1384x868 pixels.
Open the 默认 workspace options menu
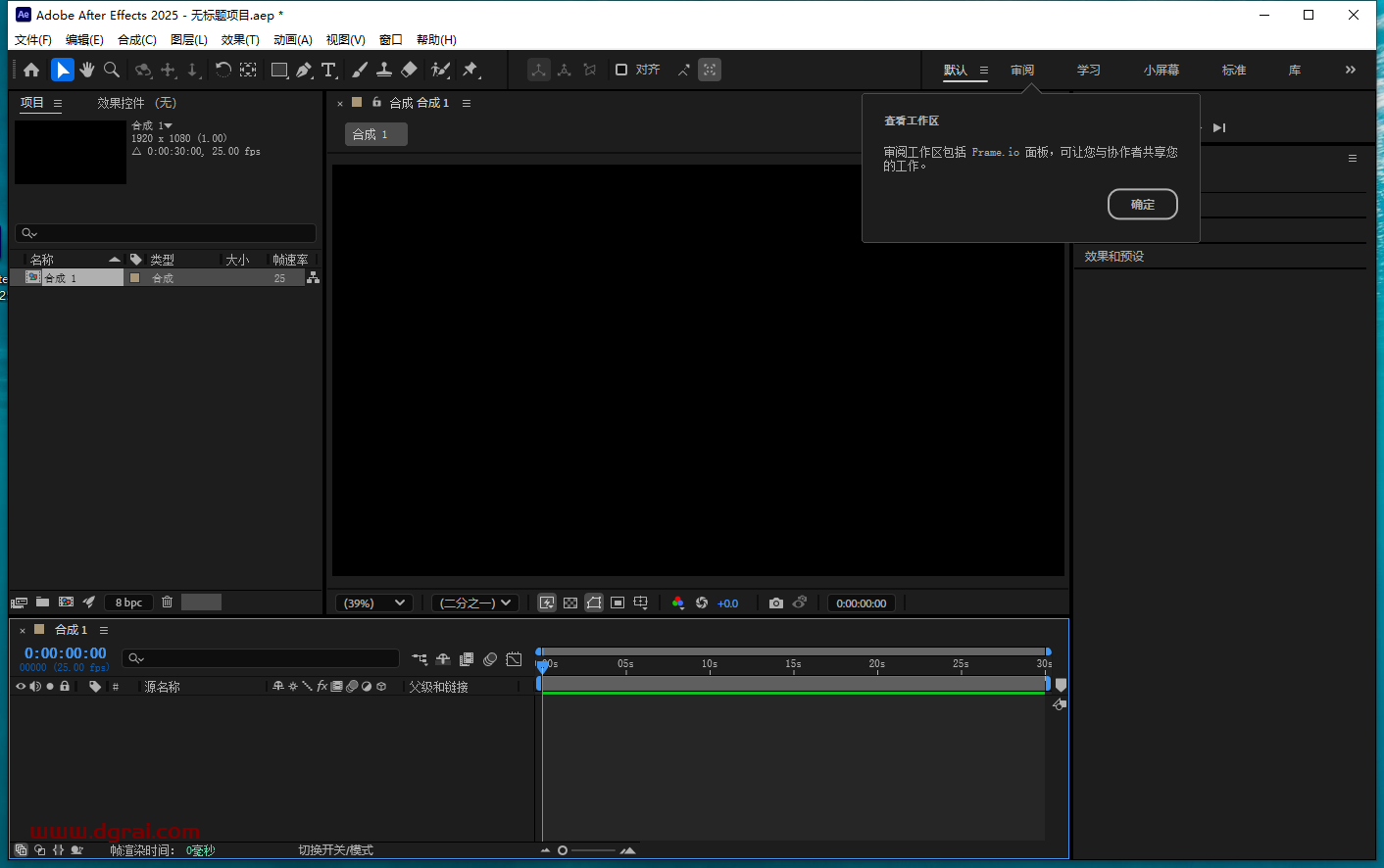[x=984, y=71]
